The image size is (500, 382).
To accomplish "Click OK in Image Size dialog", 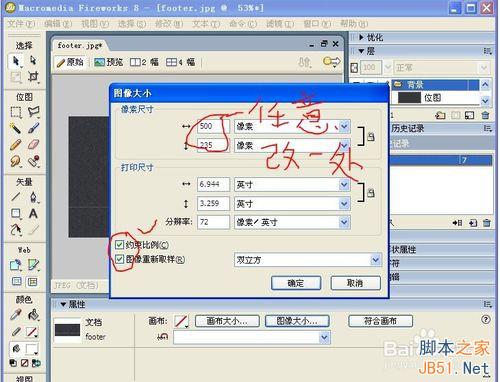I will point(296,283).
